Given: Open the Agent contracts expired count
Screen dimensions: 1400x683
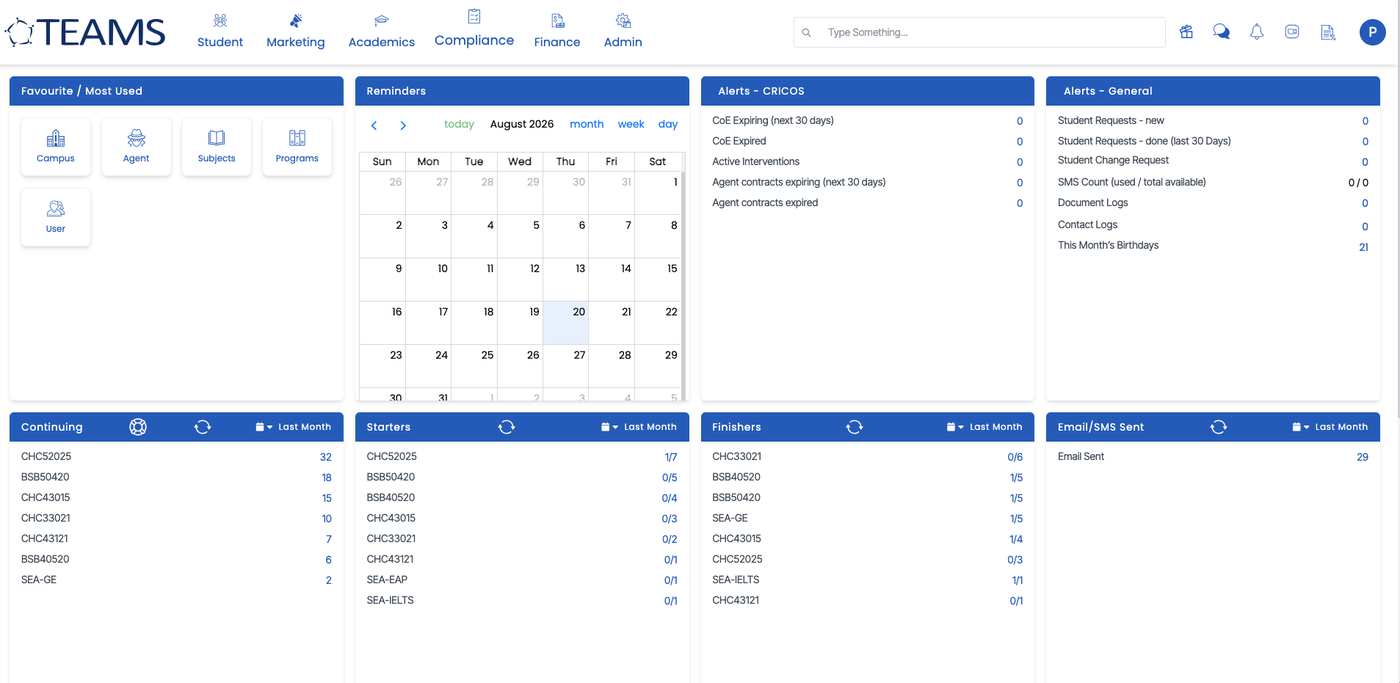Looking at the screenshot, I should [x=1020, y=203].
